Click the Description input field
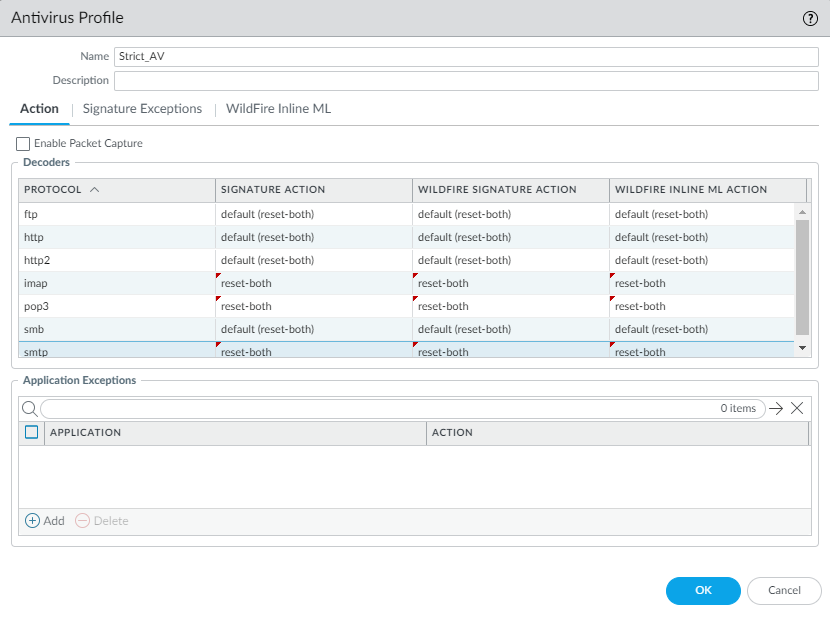Screen dimensions: 830x618 [x=466, y=81]
